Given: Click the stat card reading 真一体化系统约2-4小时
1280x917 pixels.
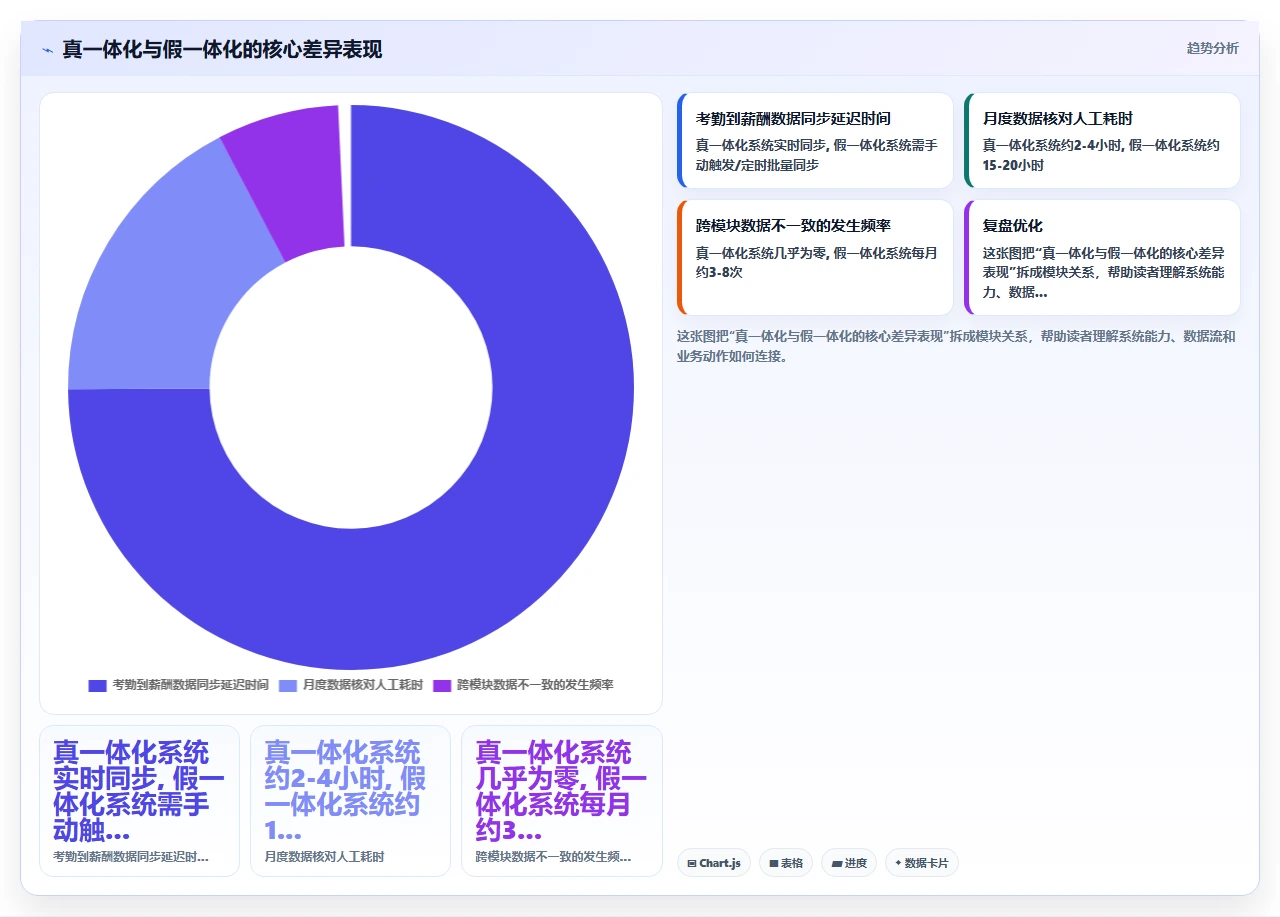Looking at the screenshot, I should (x=350, y=801).
